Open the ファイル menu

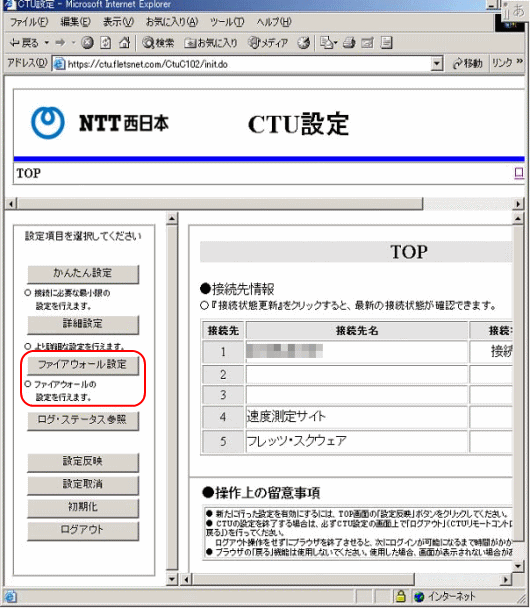click(28, 22)
